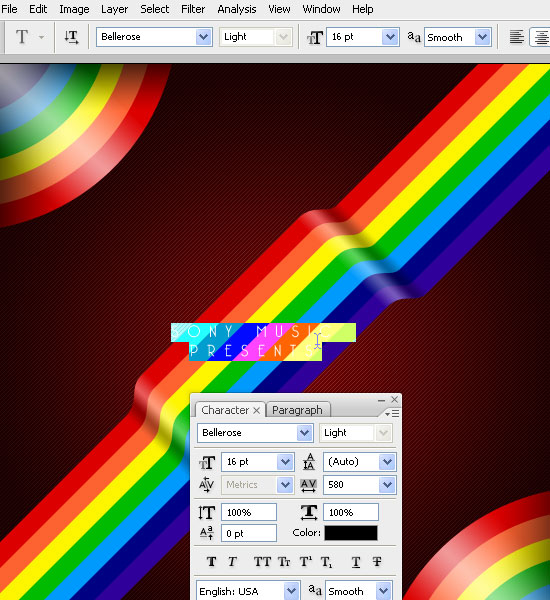Click the vertical scale 100% field
The width and height of the screenshot is (550, 600).
click(x=249, y=512)
